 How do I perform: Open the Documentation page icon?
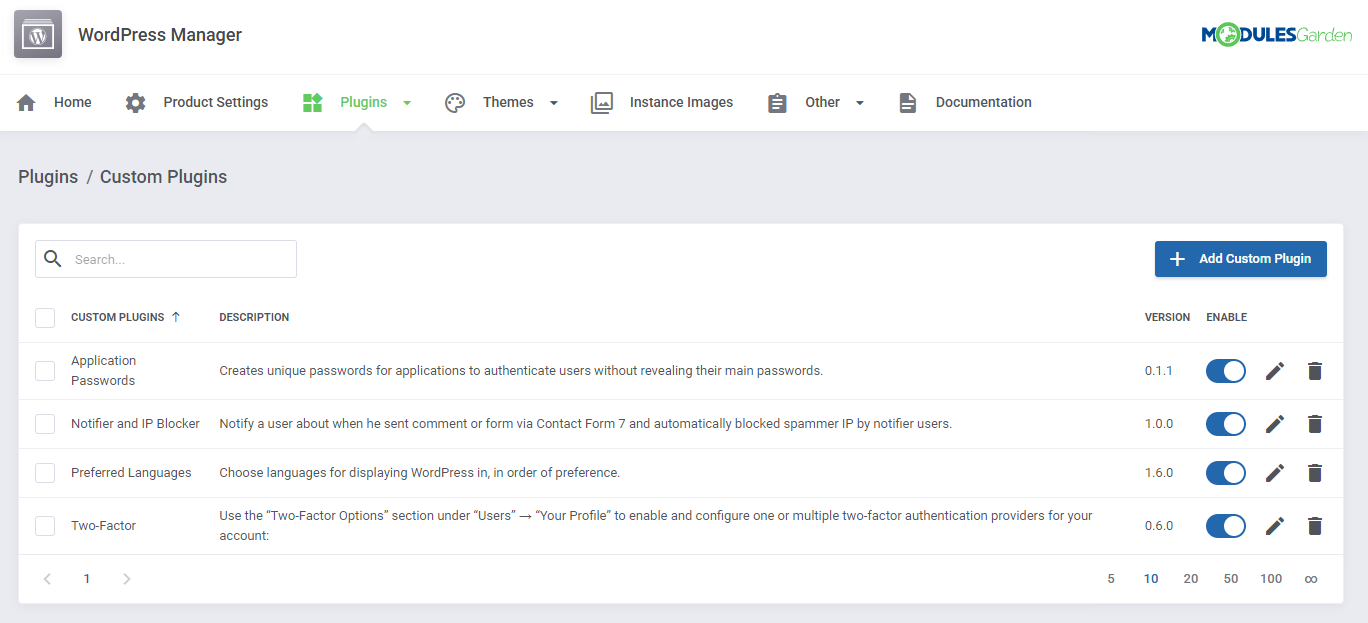[907, 101]
